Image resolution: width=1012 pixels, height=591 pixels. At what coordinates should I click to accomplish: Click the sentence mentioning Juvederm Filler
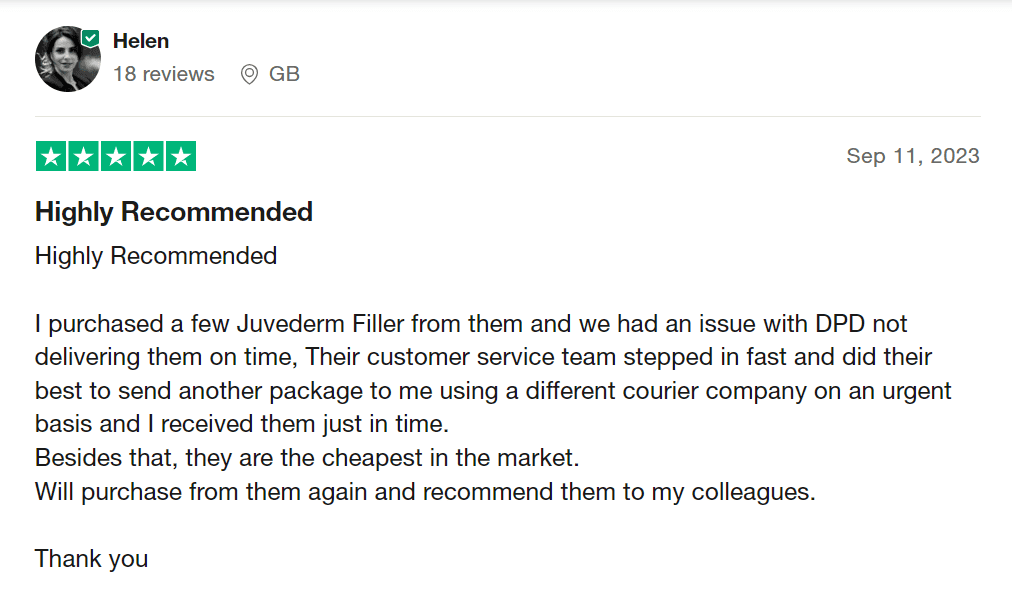[x=300, y=324]
